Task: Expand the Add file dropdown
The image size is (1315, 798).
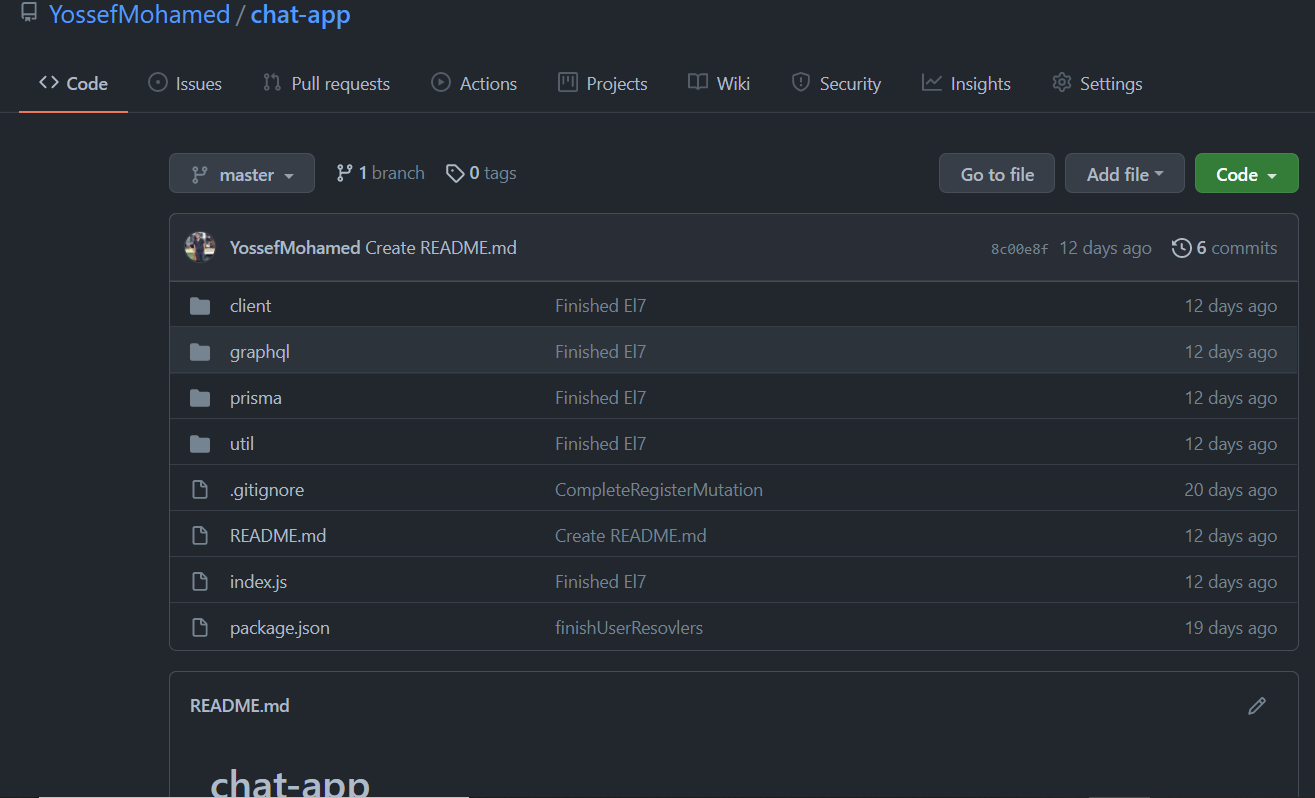Action: [x=1124, y=173]
